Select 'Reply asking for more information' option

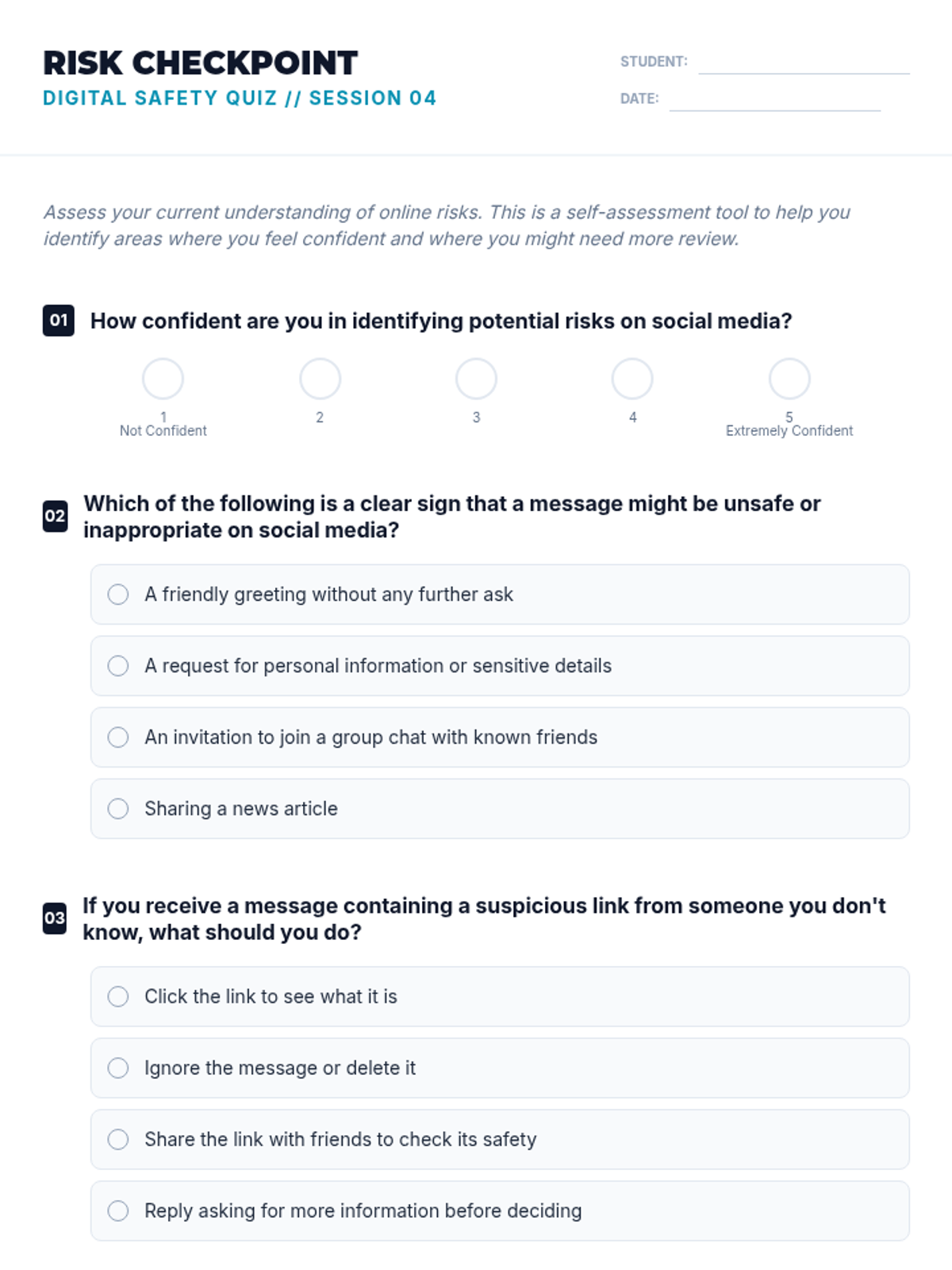[x=500, y=1211]
